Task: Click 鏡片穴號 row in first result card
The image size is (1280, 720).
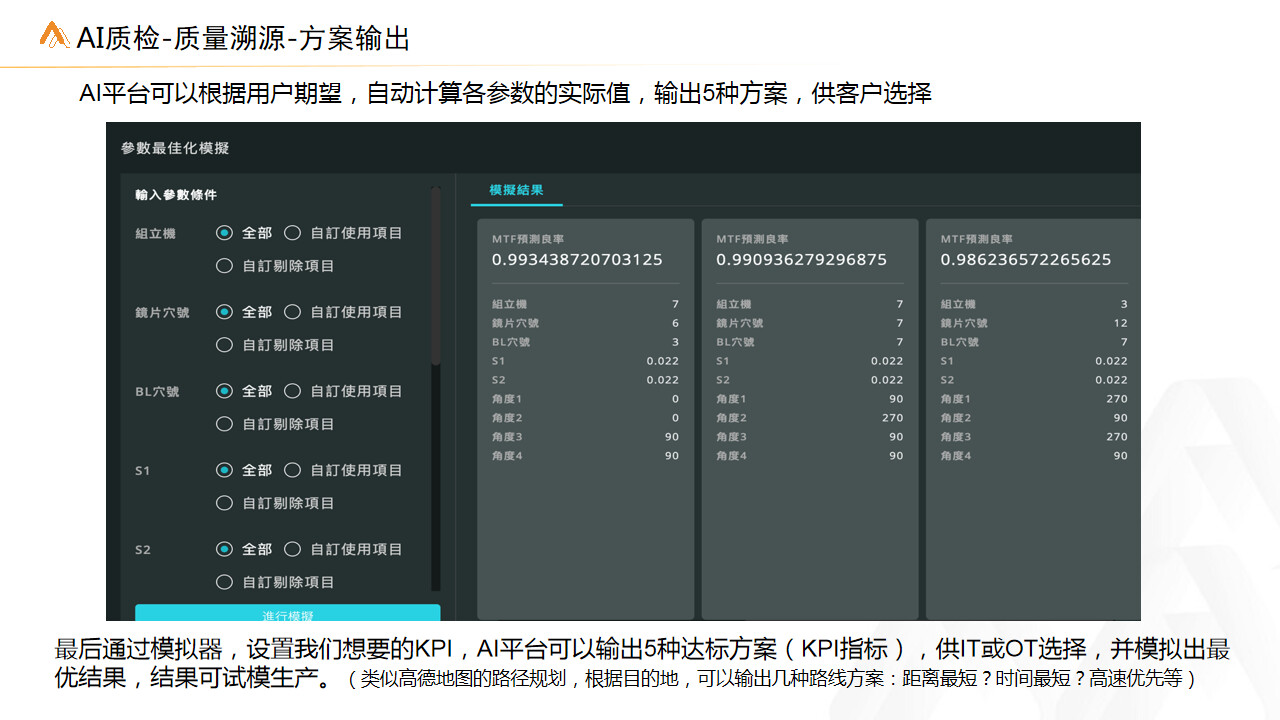Action: pyautogui.click(x=585, y=323)
